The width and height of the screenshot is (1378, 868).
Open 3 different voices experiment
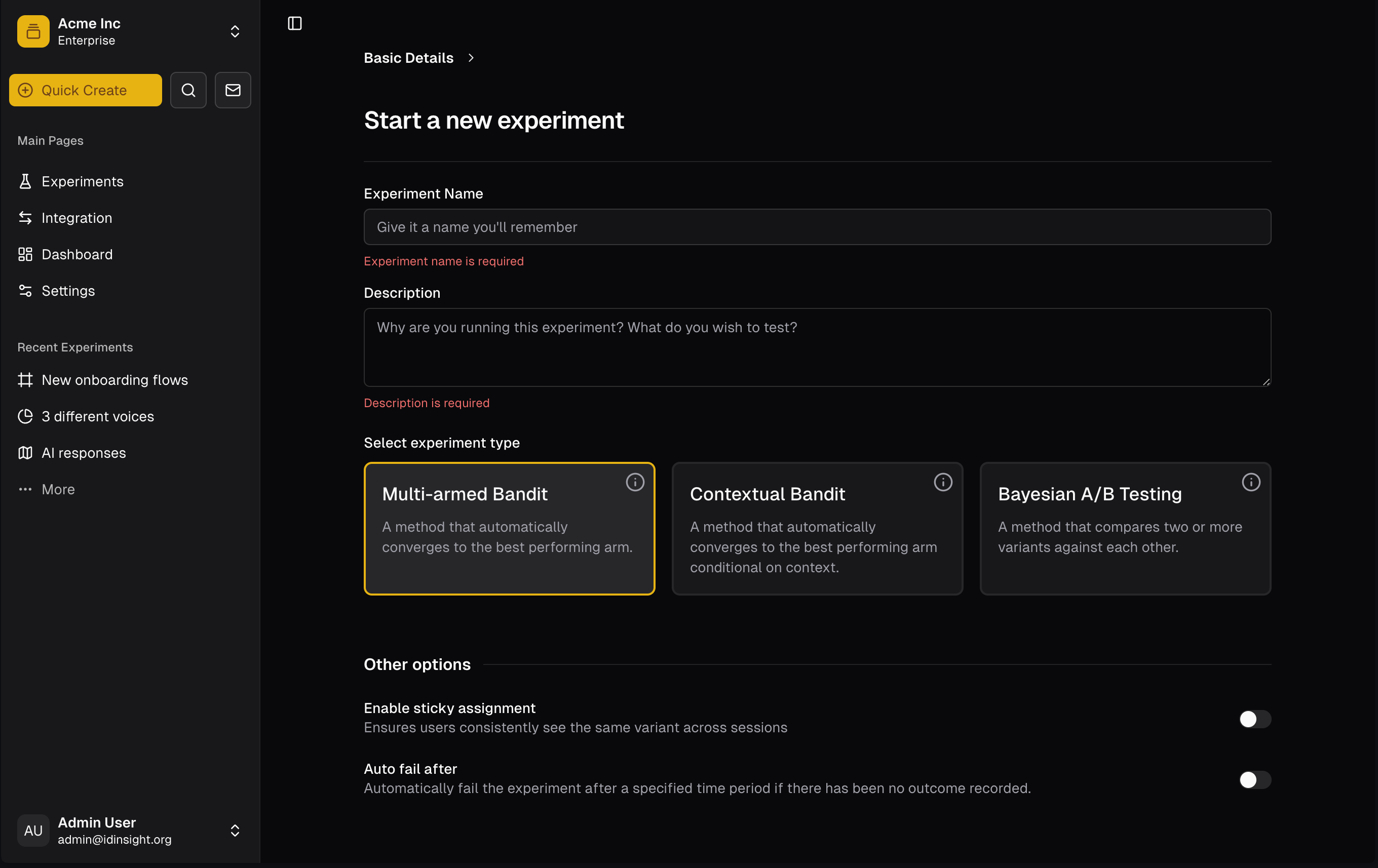coord(97,417)
